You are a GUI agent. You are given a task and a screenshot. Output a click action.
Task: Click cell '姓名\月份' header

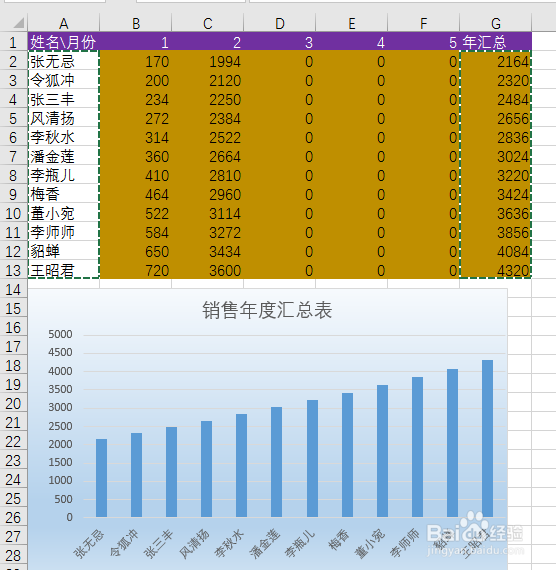pos(64,42)
